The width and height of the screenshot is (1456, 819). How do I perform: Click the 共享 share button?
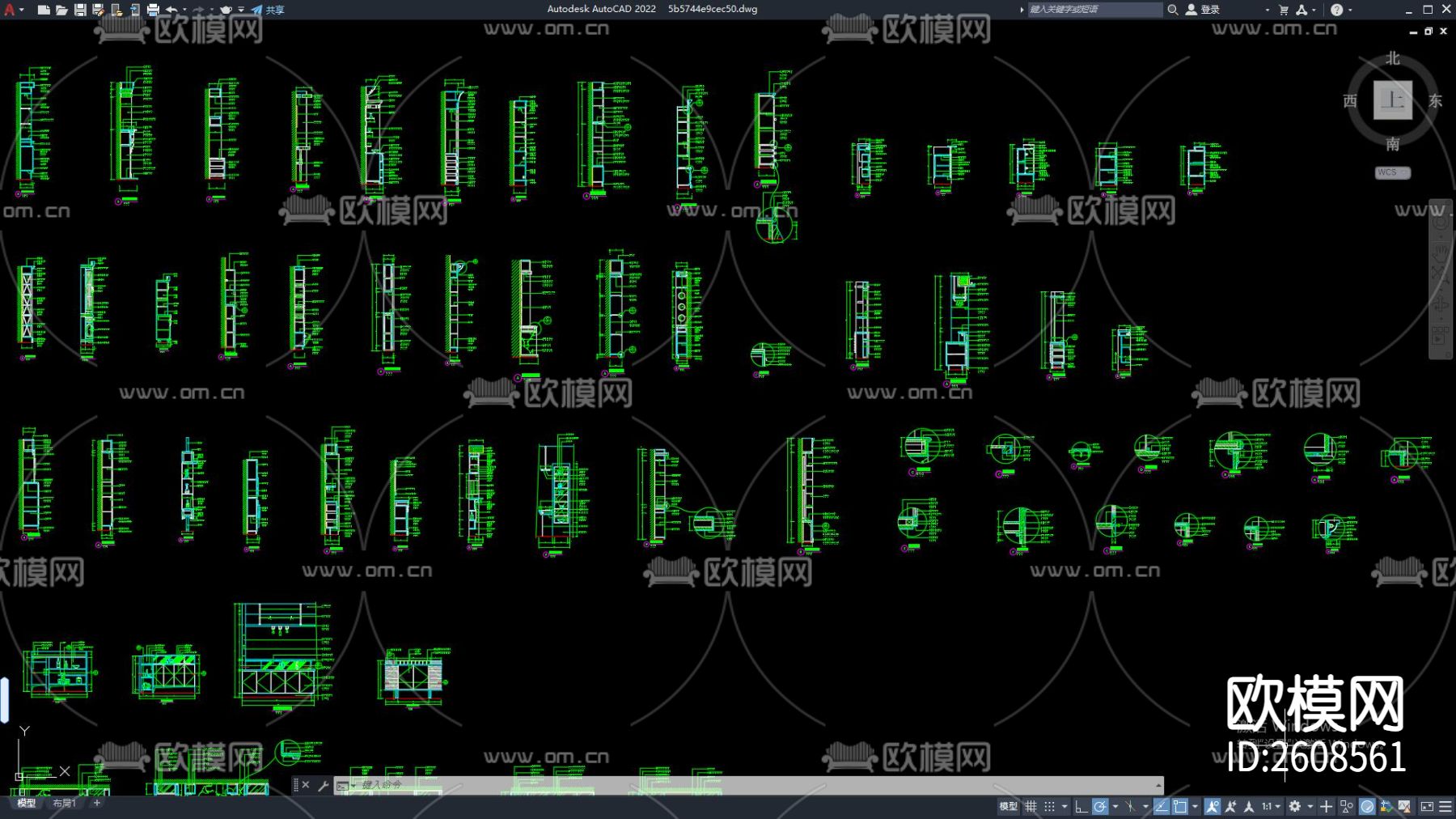[x=268, y=10]
